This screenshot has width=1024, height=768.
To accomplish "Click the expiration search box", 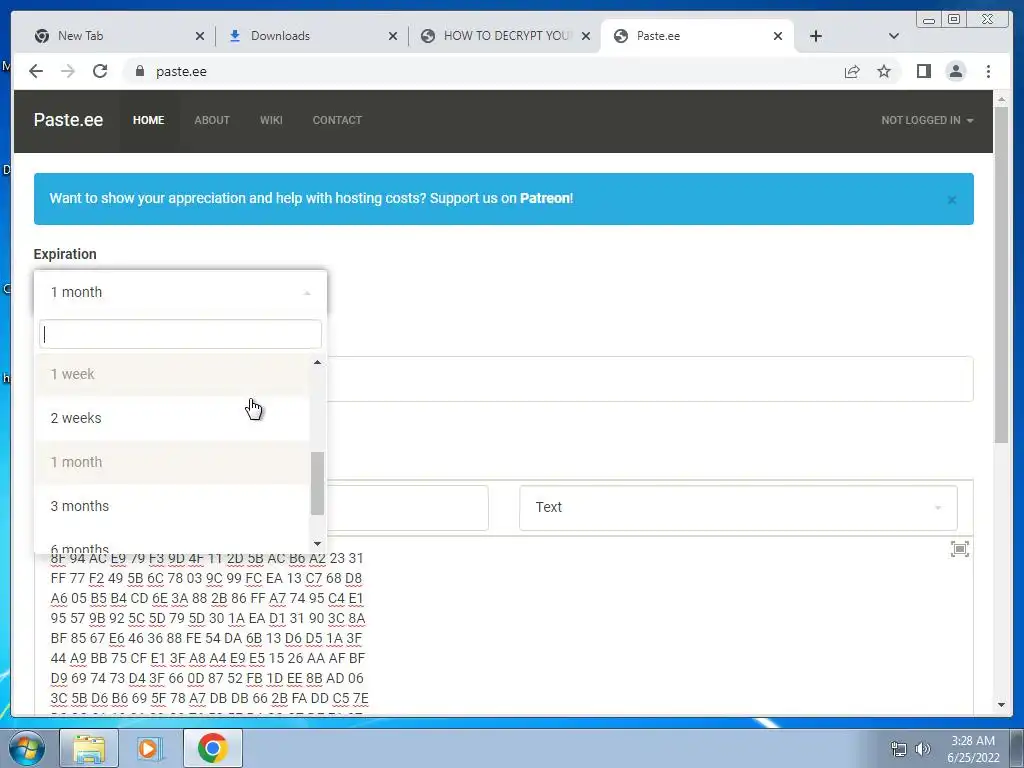I will click(180, 334).
